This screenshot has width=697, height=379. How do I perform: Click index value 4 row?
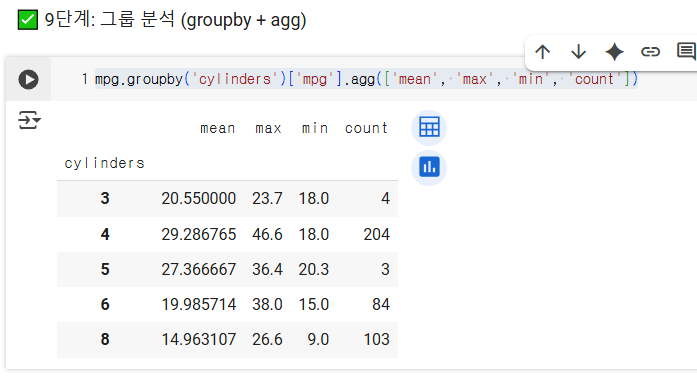tap(105, 234)
